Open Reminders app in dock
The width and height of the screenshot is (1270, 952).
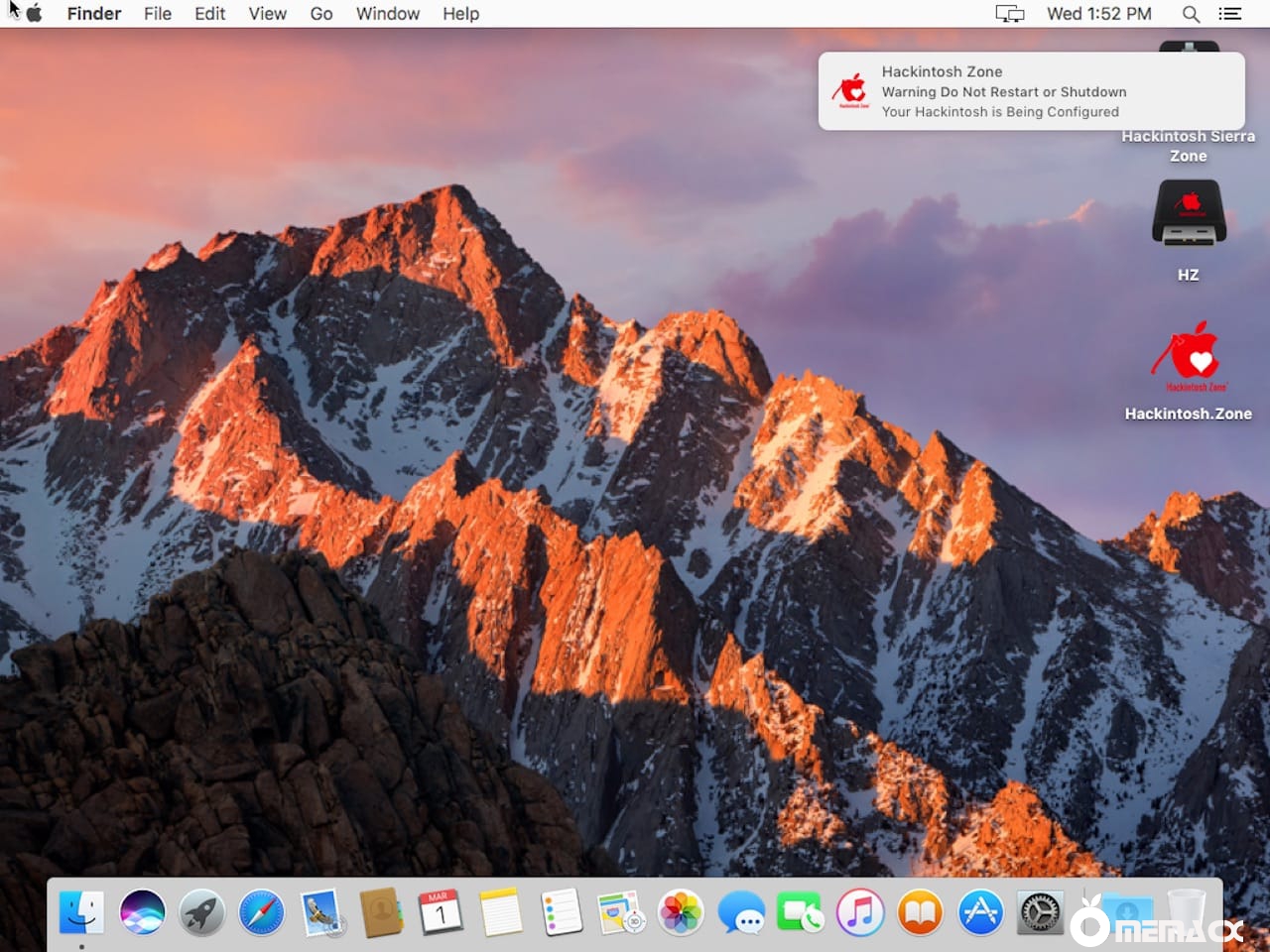pyautogui.click(x=562, y=912)
